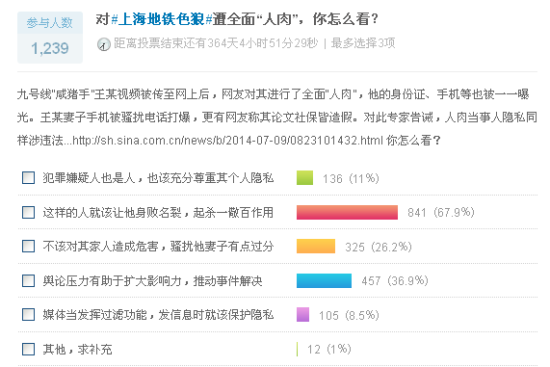Click the participant count 1,239 box

click(x=50, y=48)
